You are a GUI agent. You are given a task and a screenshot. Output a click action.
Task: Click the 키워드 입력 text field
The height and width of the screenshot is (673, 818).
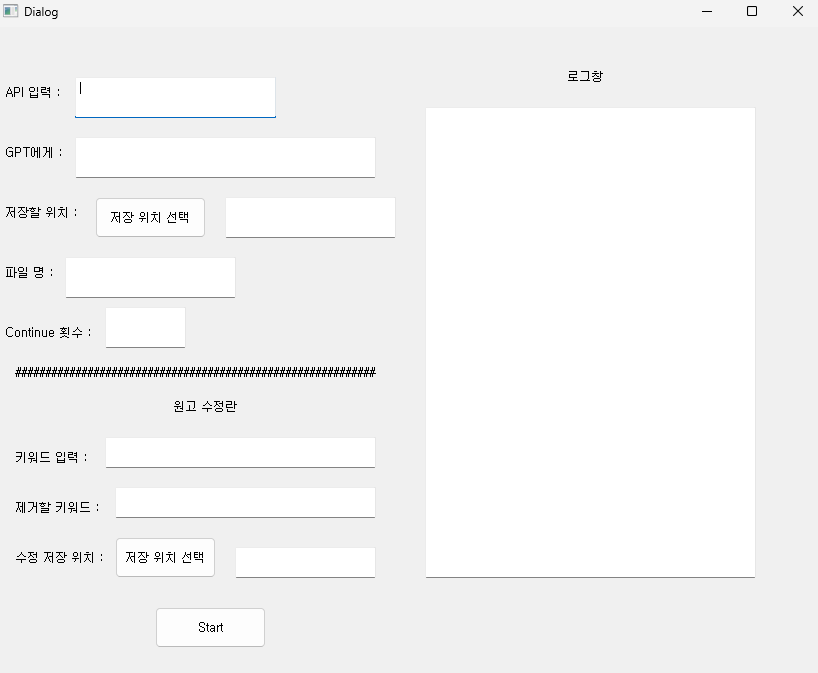click(240, 452)
